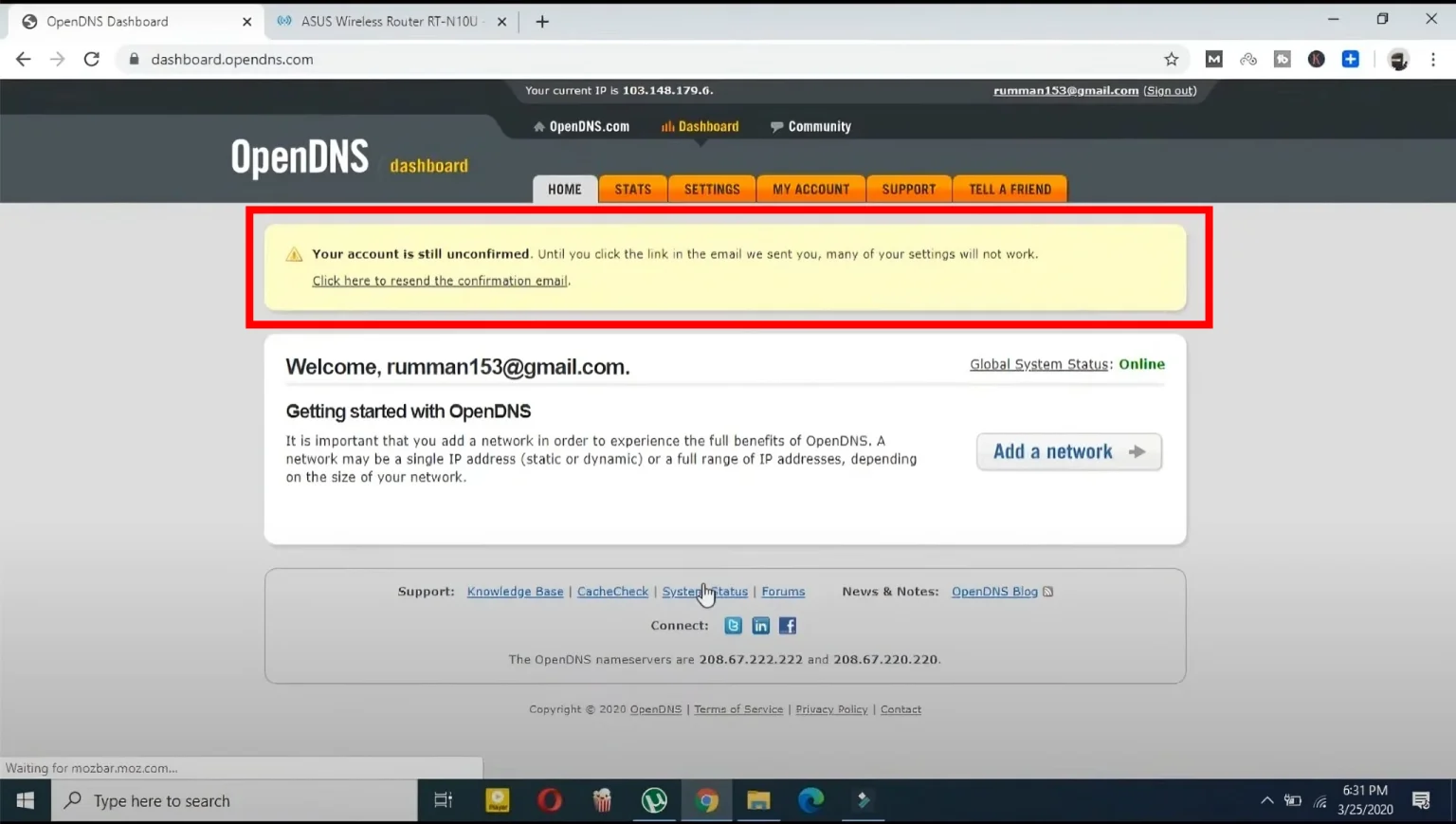The width and height of the screenshot is (1456, 824).
Task: Click the blue plus extension icon
Action: click(1350, 59)
